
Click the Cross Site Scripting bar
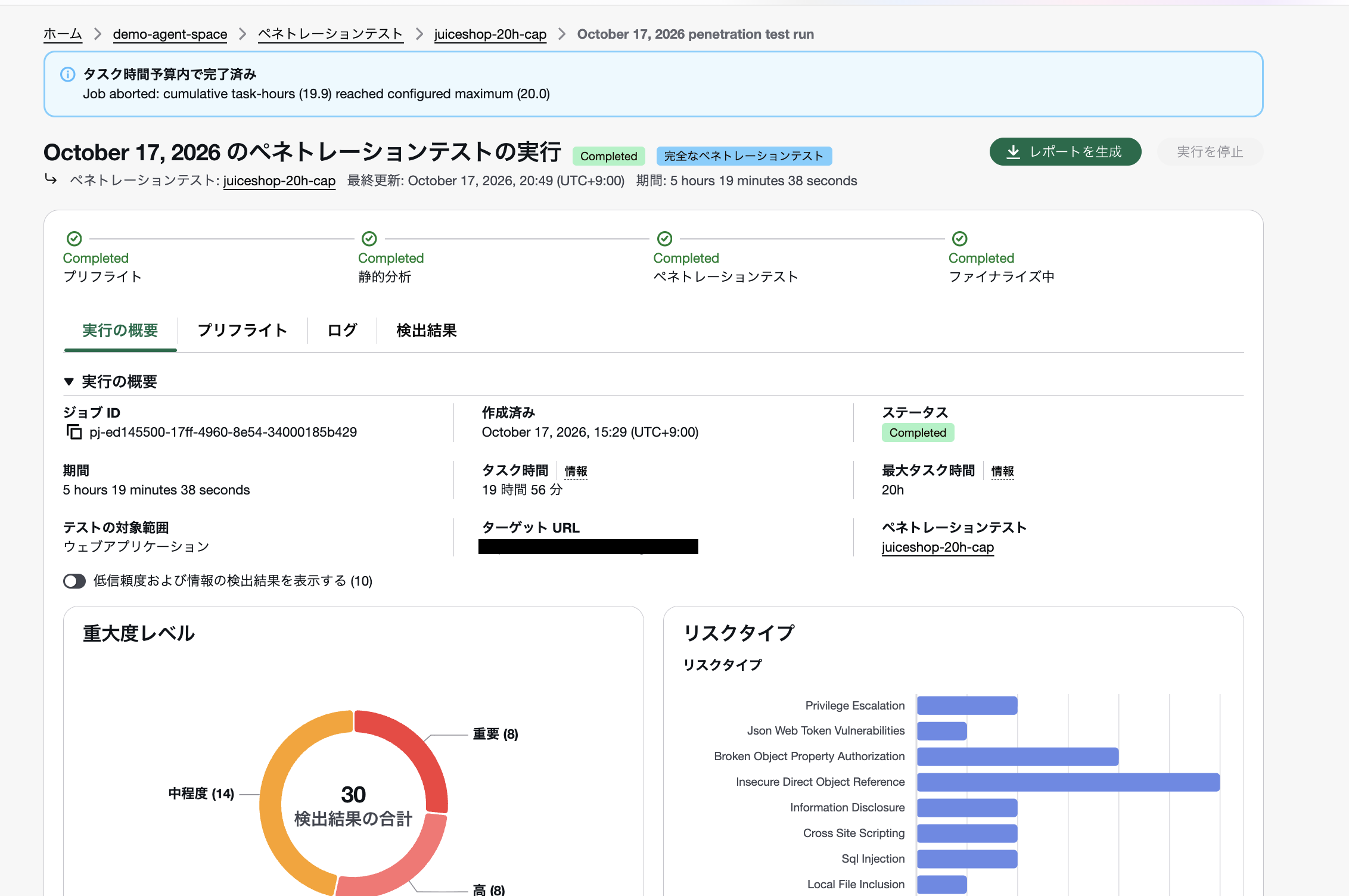(967, 833)
